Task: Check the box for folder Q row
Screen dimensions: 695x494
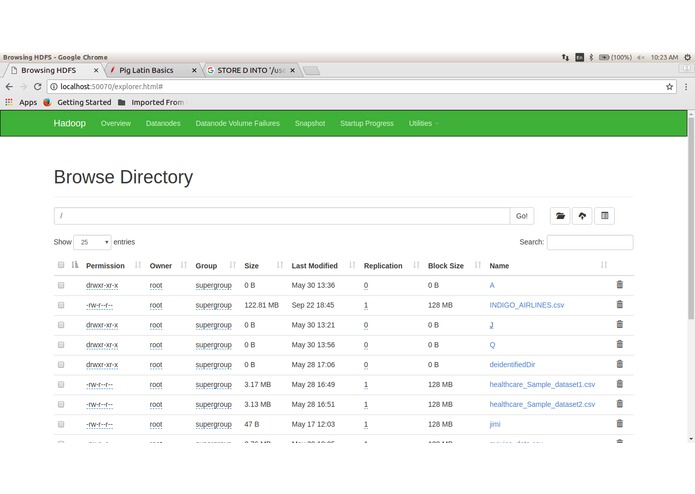Action: click(61, 345)
